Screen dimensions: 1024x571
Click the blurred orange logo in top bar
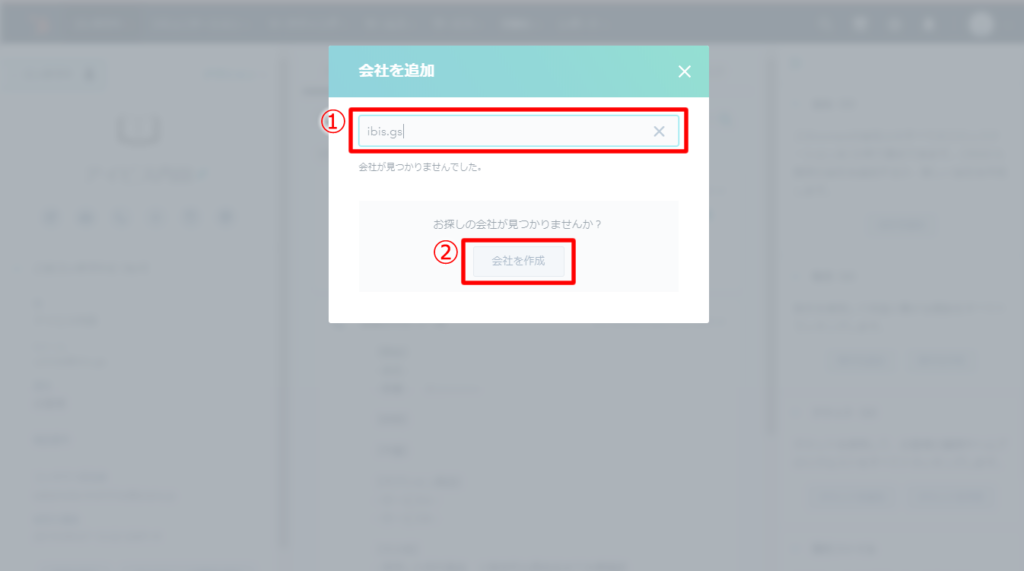[43, 25]
